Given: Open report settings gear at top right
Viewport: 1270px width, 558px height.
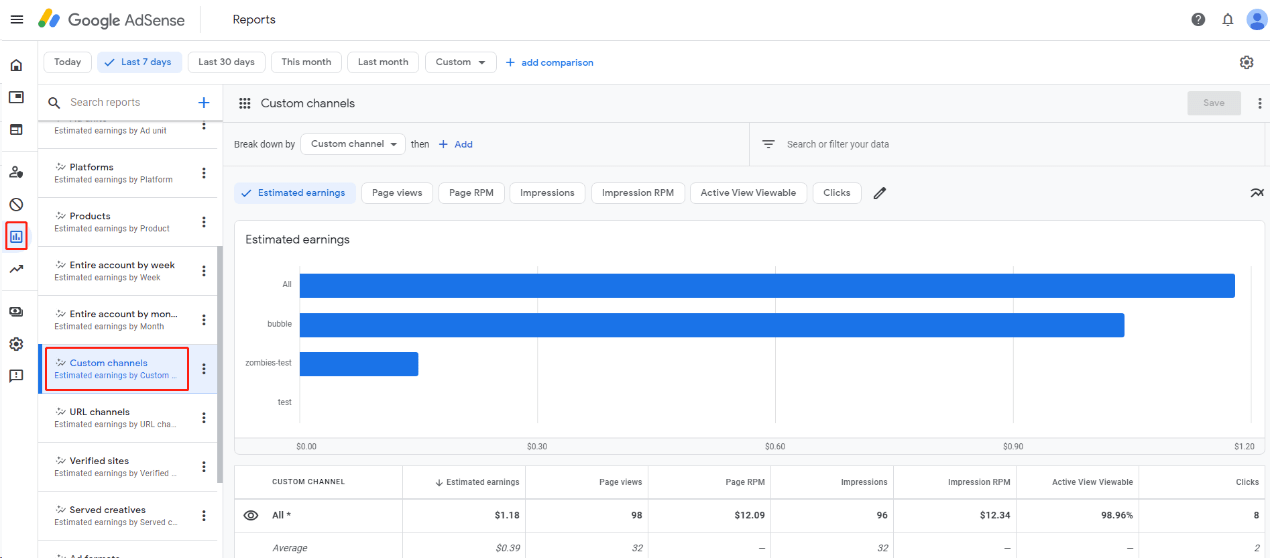Looking at the screenshot, I should pos(1246,62).
